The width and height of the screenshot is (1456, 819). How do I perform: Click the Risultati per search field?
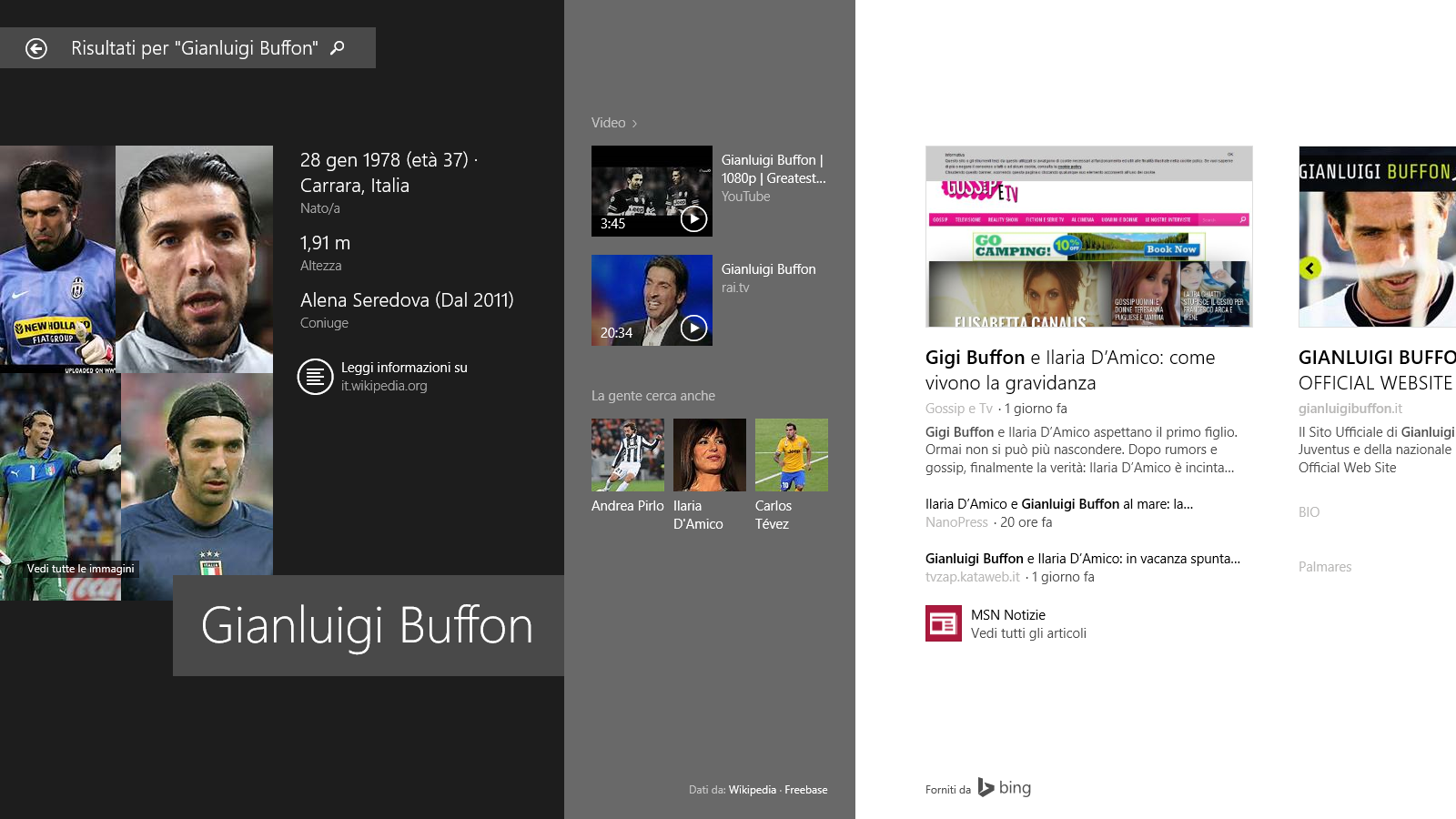pyautogui.click(x=187, y=48)
